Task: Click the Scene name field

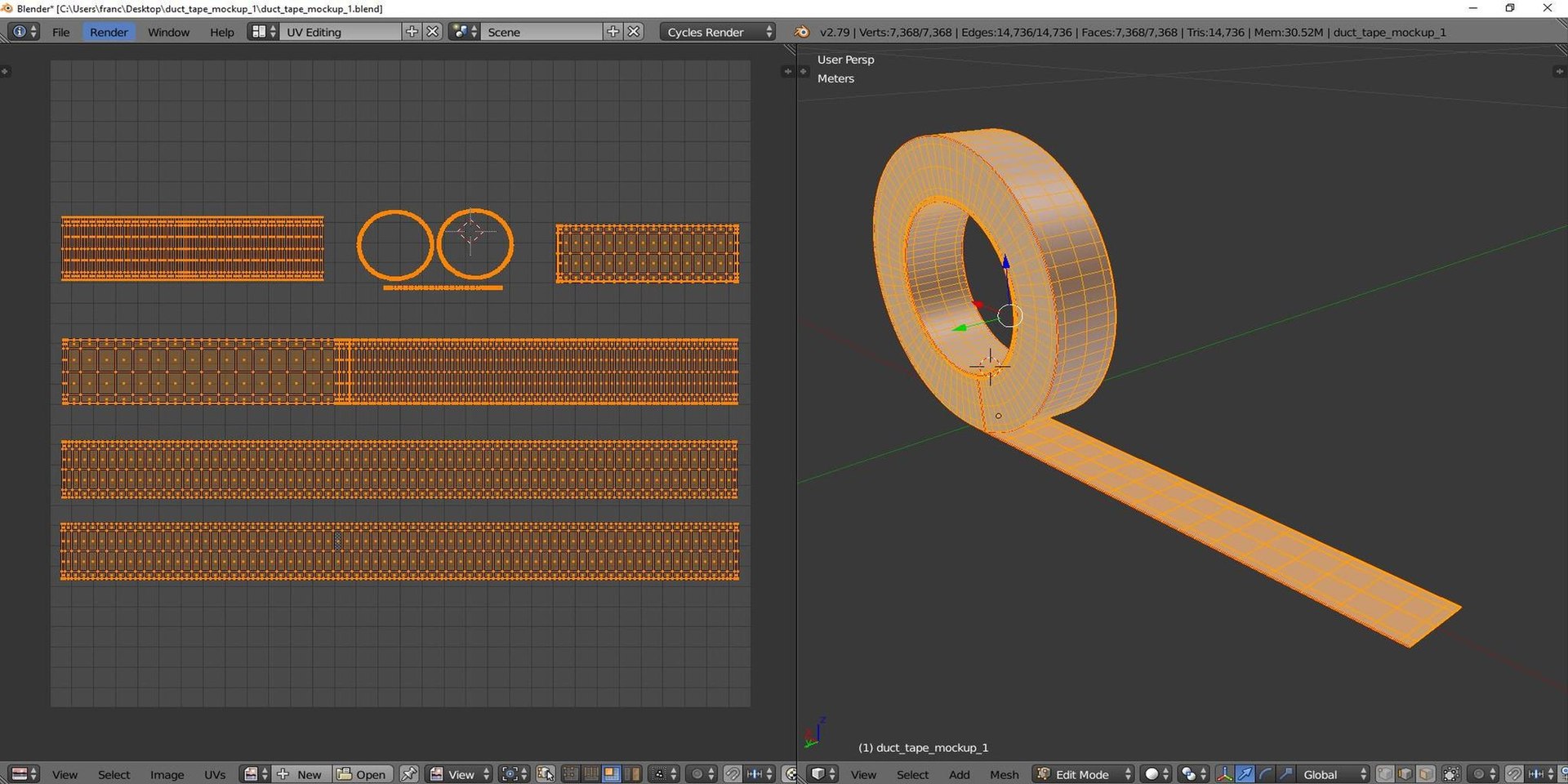Action: (x=542, y=32)
